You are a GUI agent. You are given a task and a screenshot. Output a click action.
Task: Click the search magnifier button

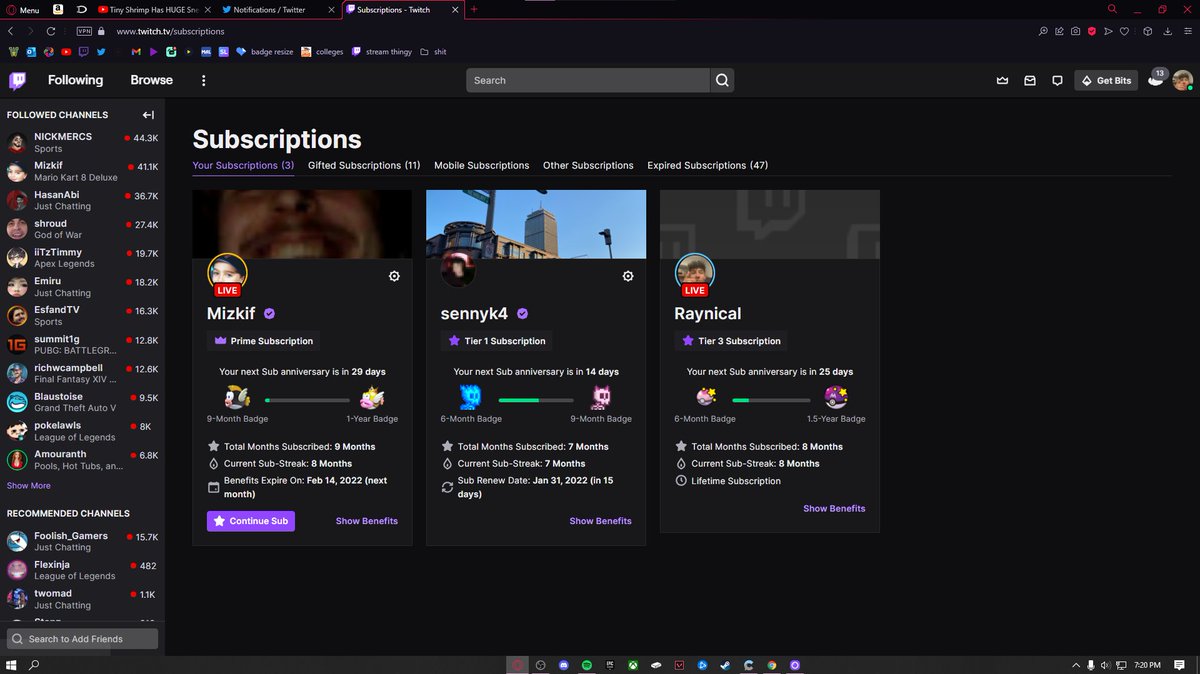click(722, 81)
